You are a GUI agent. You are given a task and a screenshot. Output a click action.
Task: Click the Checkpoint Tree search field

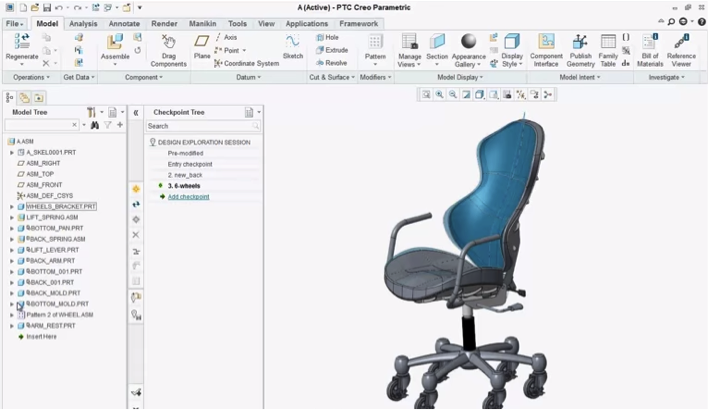pos(200,126)
